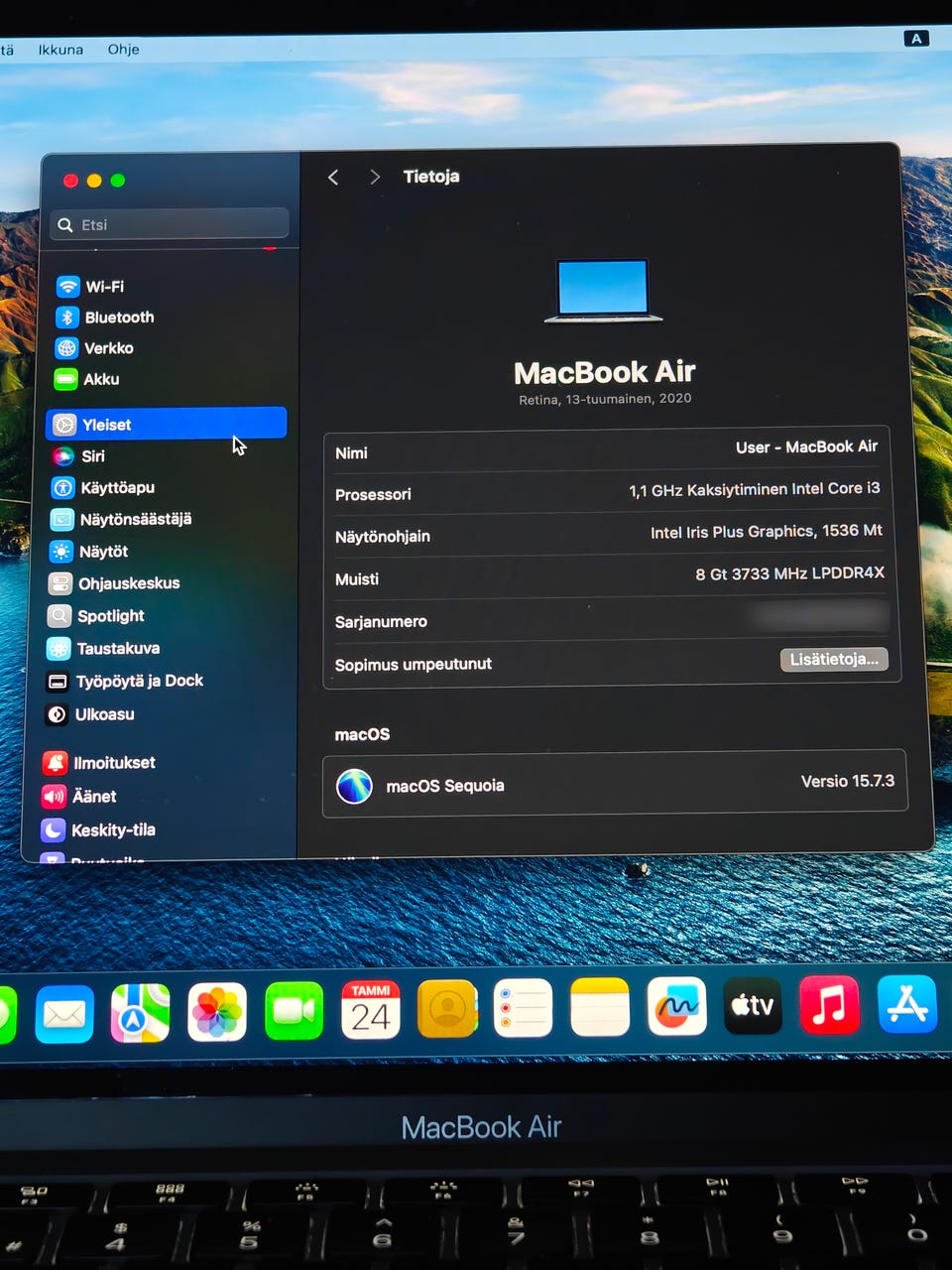
Task: Click the Sarjanumero row
Action: 612,621
